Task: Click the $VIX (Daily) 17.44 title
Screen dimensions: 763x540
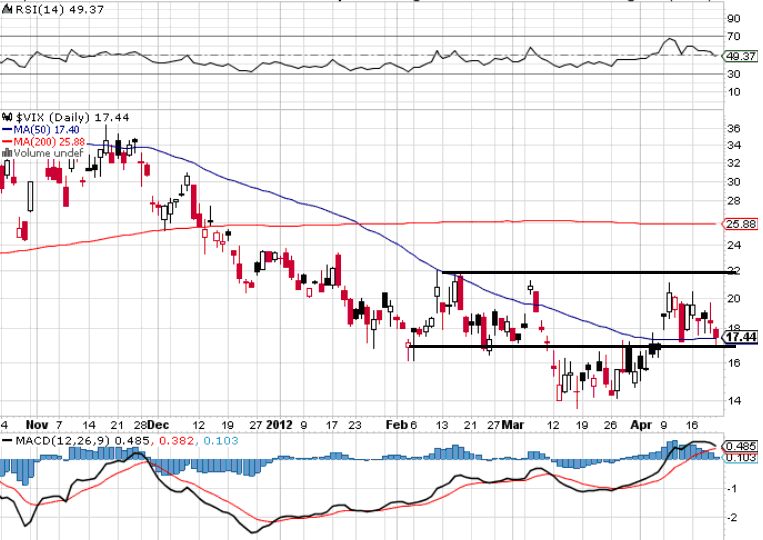Action: coord(73,117)
